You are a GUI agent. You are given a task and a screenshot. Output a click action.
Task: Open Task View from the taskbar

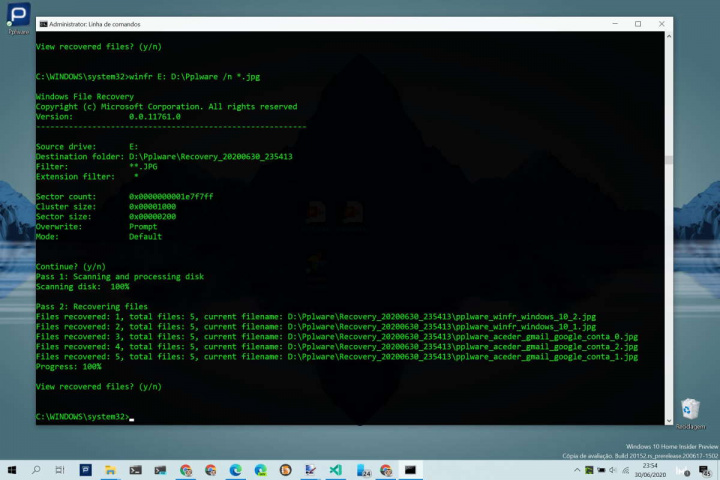[x=61, y=469]
